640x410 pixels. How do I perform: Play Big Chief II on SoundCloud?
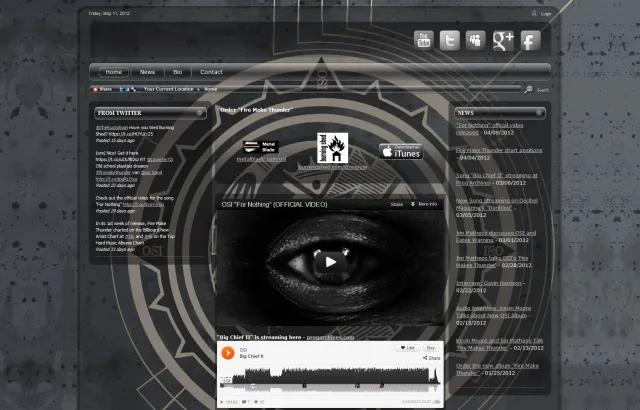click(228, 353)
